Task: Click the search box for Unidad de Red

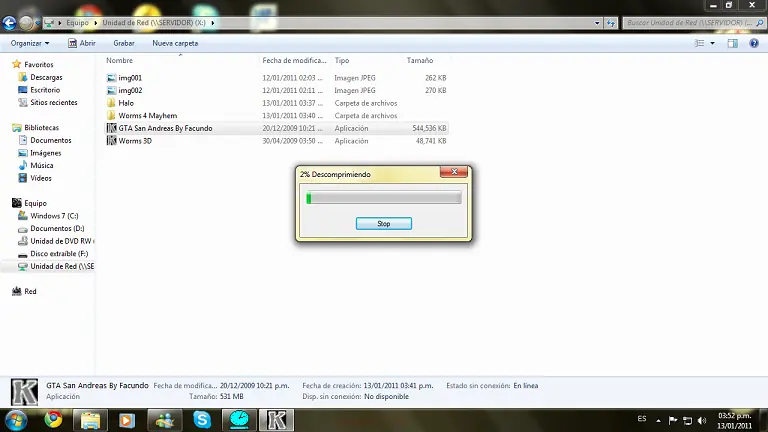Action: [694, 23]
